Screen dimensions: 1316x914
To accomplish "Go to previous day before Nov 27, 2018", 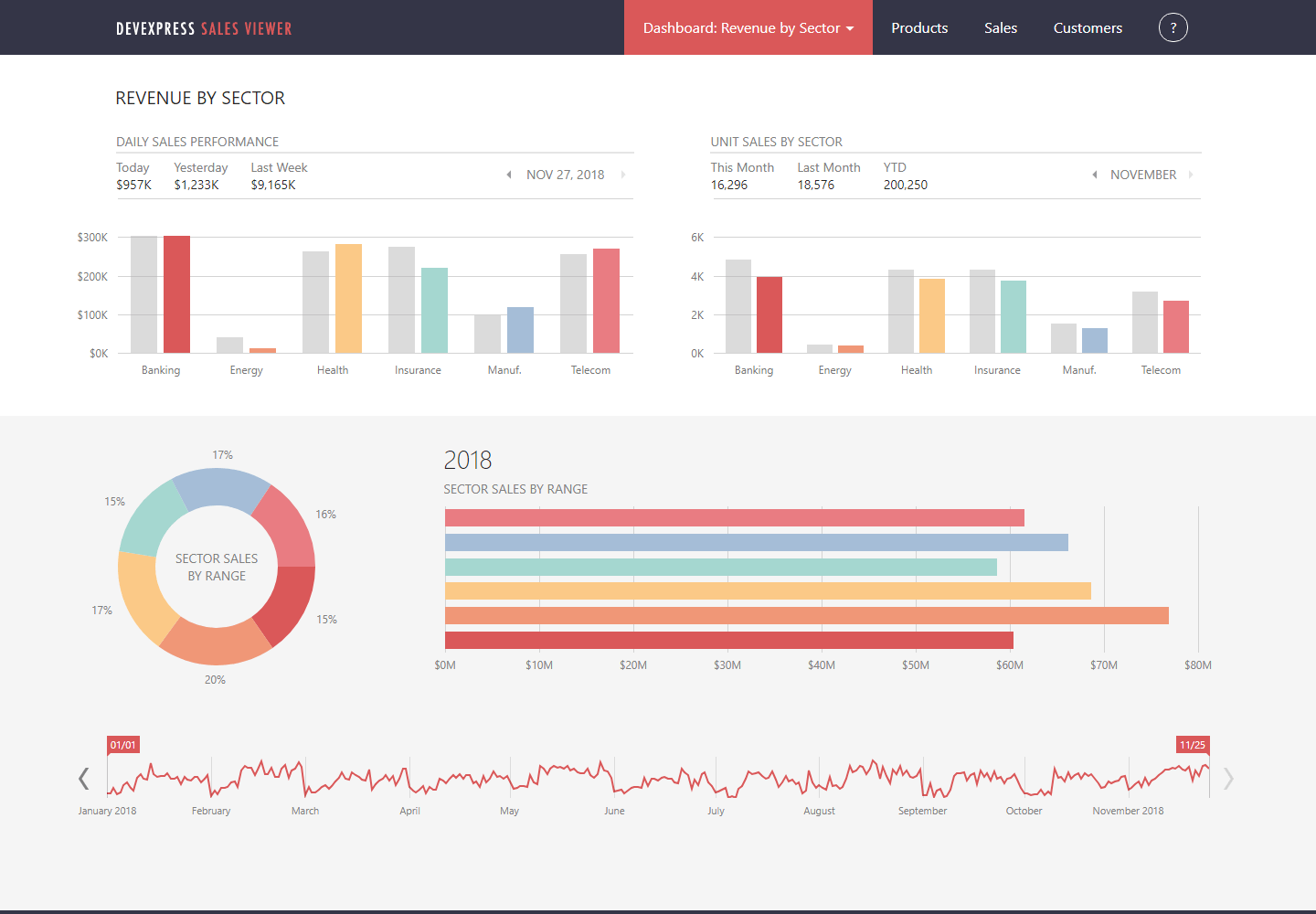I will (509, 175).
